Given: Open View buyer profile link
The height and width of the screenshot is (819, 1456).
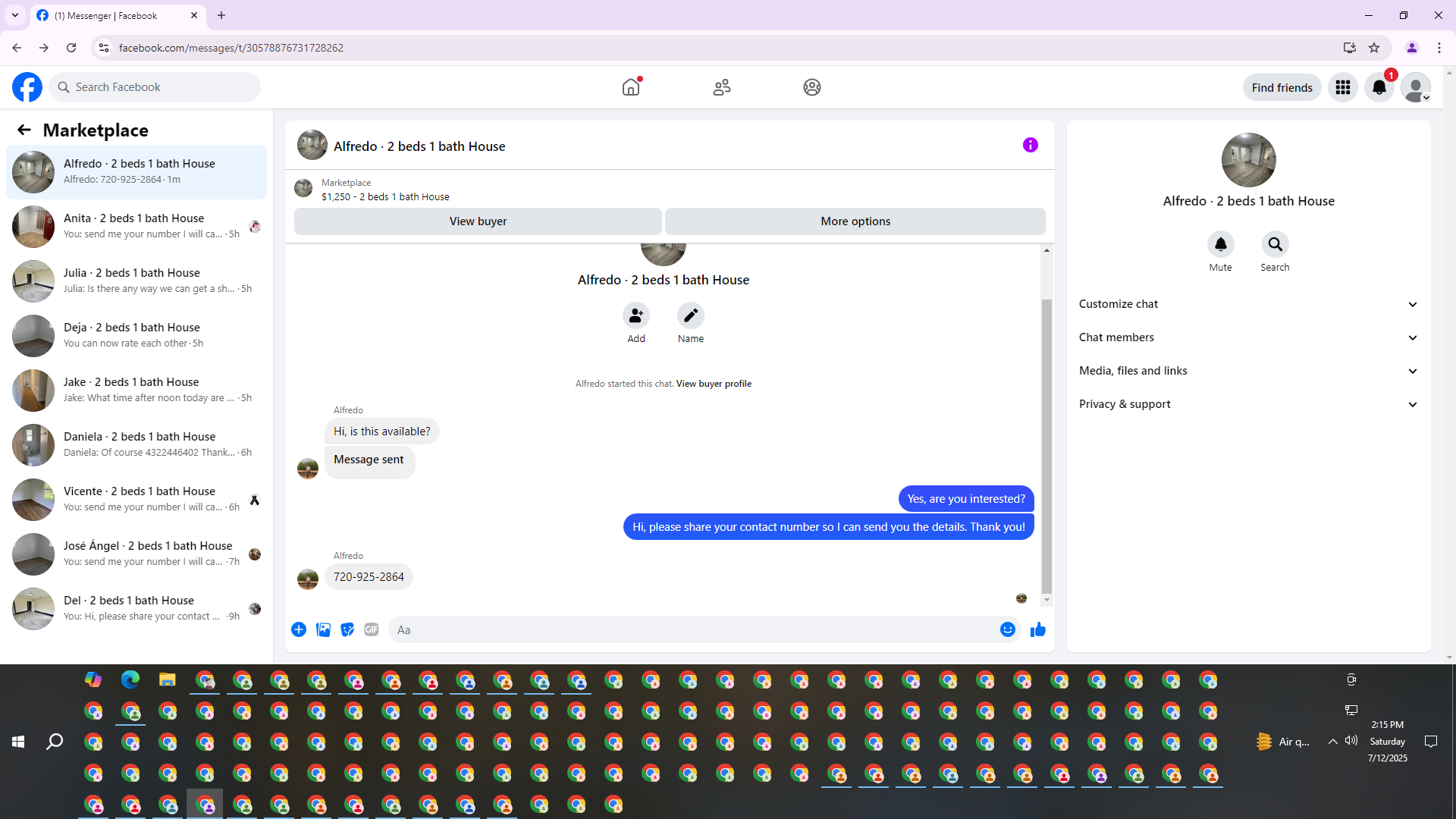Looking at the screenshot, I should [x=714, y=384].
